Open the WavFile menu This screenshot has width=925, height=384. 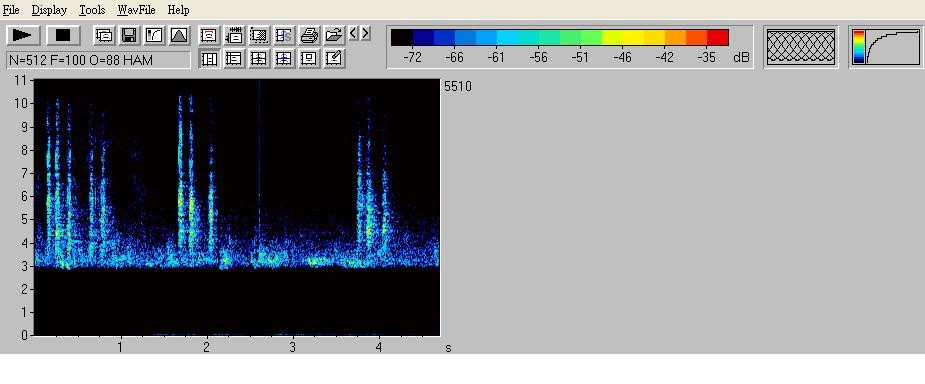(x=136, y=10)
